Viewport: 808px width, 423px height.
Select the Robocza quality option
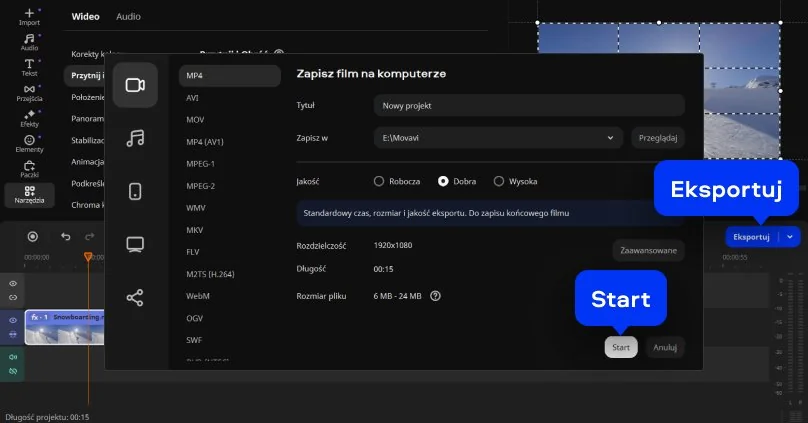point(379,181)
